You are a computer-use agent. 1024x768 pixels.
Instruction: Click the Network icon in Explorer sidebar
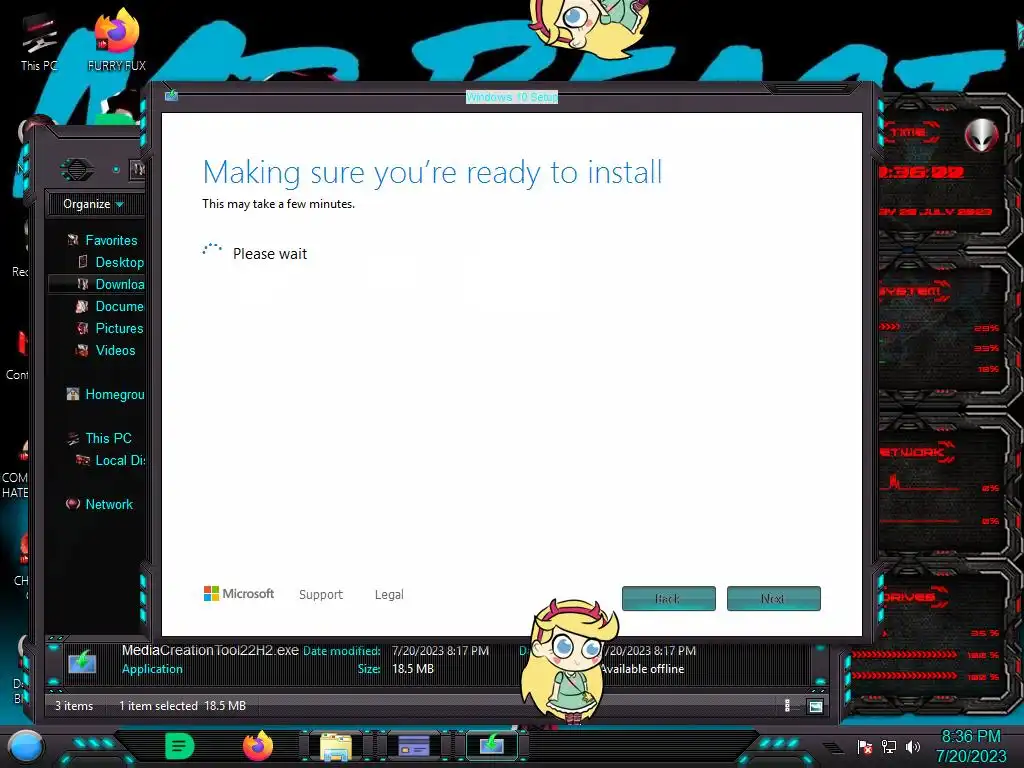[x=72, y=504]
